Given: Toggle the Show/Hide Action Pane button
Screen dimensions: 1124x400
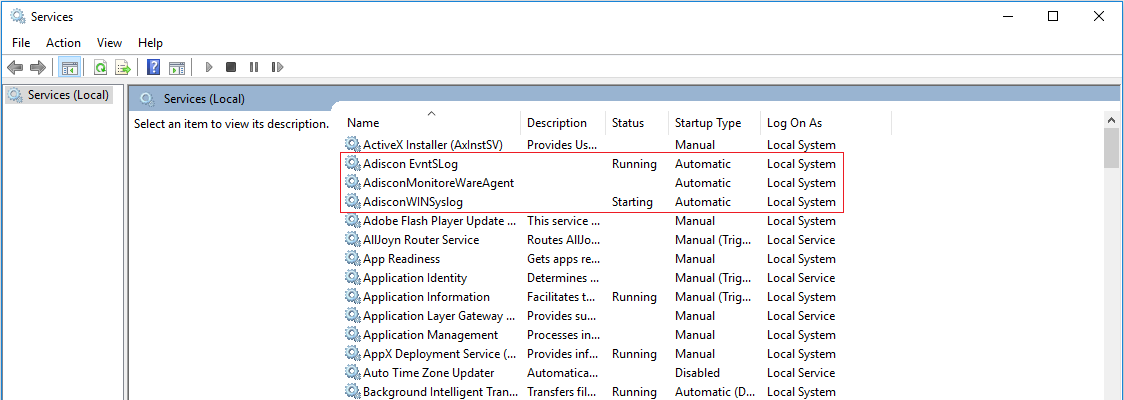Looking at the screenshot, I should point(177,67).
